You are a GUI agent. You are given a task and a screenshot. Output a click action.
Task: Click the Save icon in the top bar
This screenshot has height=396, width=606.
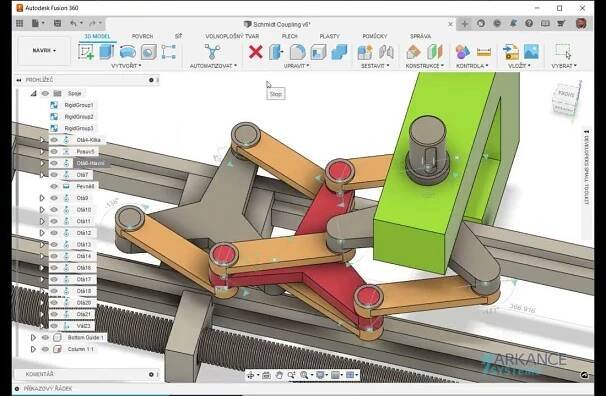57,24
